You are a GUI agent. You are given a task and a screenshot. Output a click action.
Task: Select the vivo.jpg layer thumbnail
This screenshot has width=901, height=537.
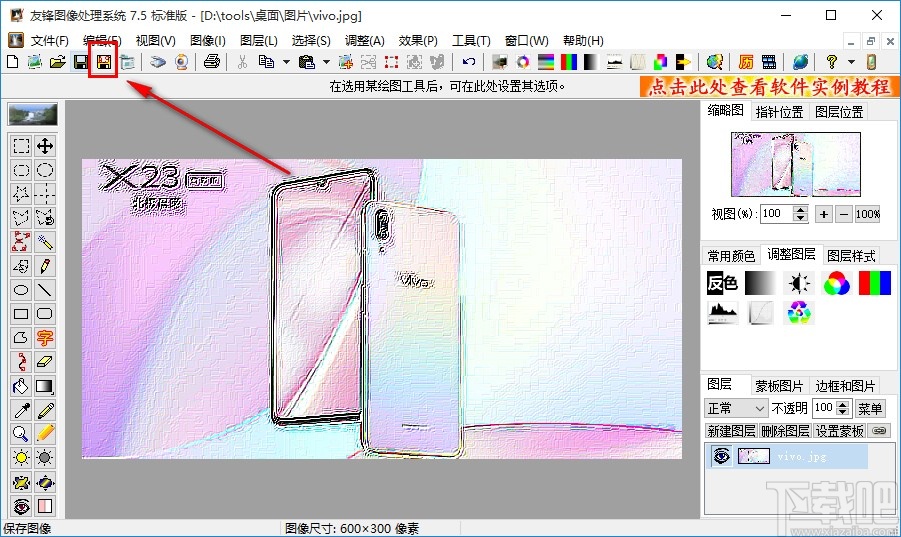point(753,456)
